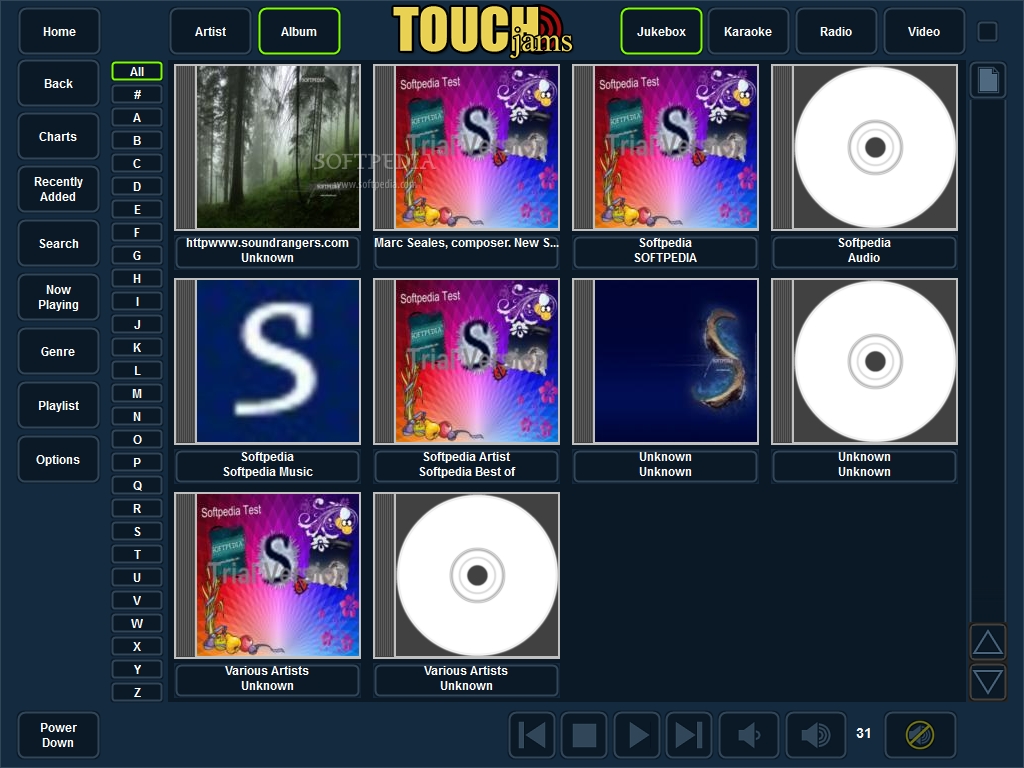This screenshot has height=768, width=1024.
Task: Click the volume level number 31
Action: [x=863, y=733]
